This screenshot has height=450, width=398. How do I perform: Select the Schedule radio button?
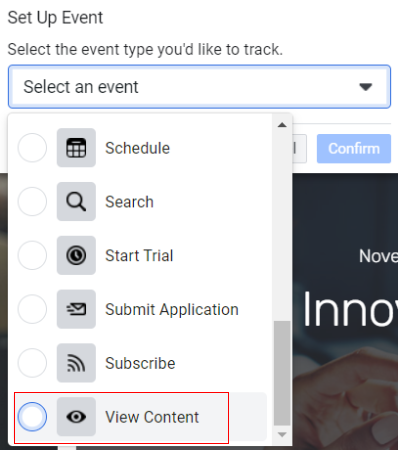(32, 148)
